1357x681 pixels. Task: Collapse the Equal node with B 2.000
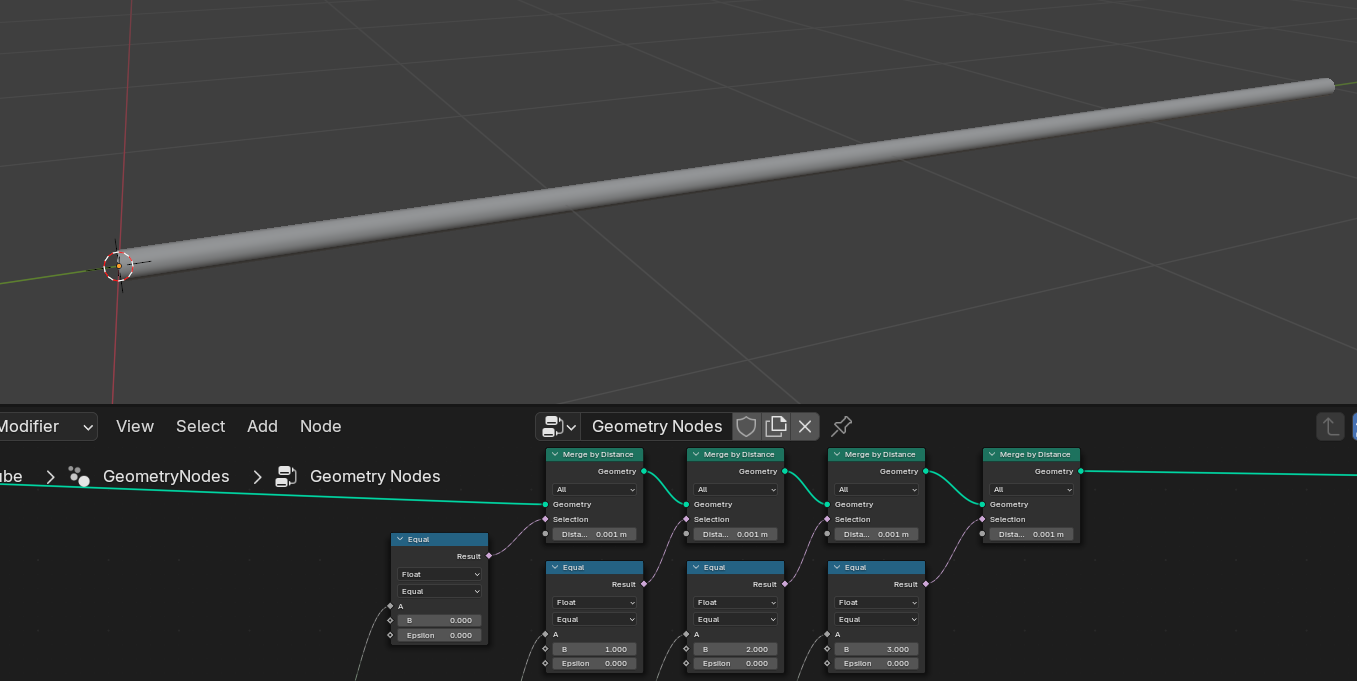(695, 567)
